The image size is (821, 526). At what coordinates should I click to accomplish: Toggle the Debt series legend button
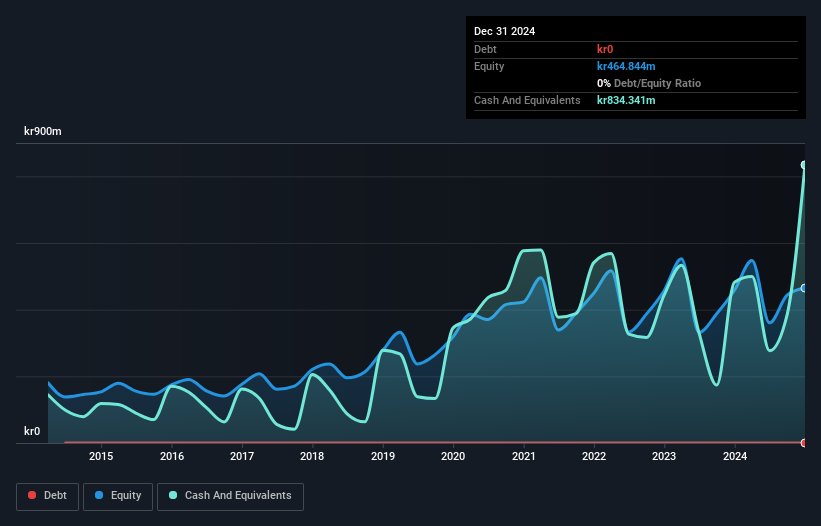point(45,496)
